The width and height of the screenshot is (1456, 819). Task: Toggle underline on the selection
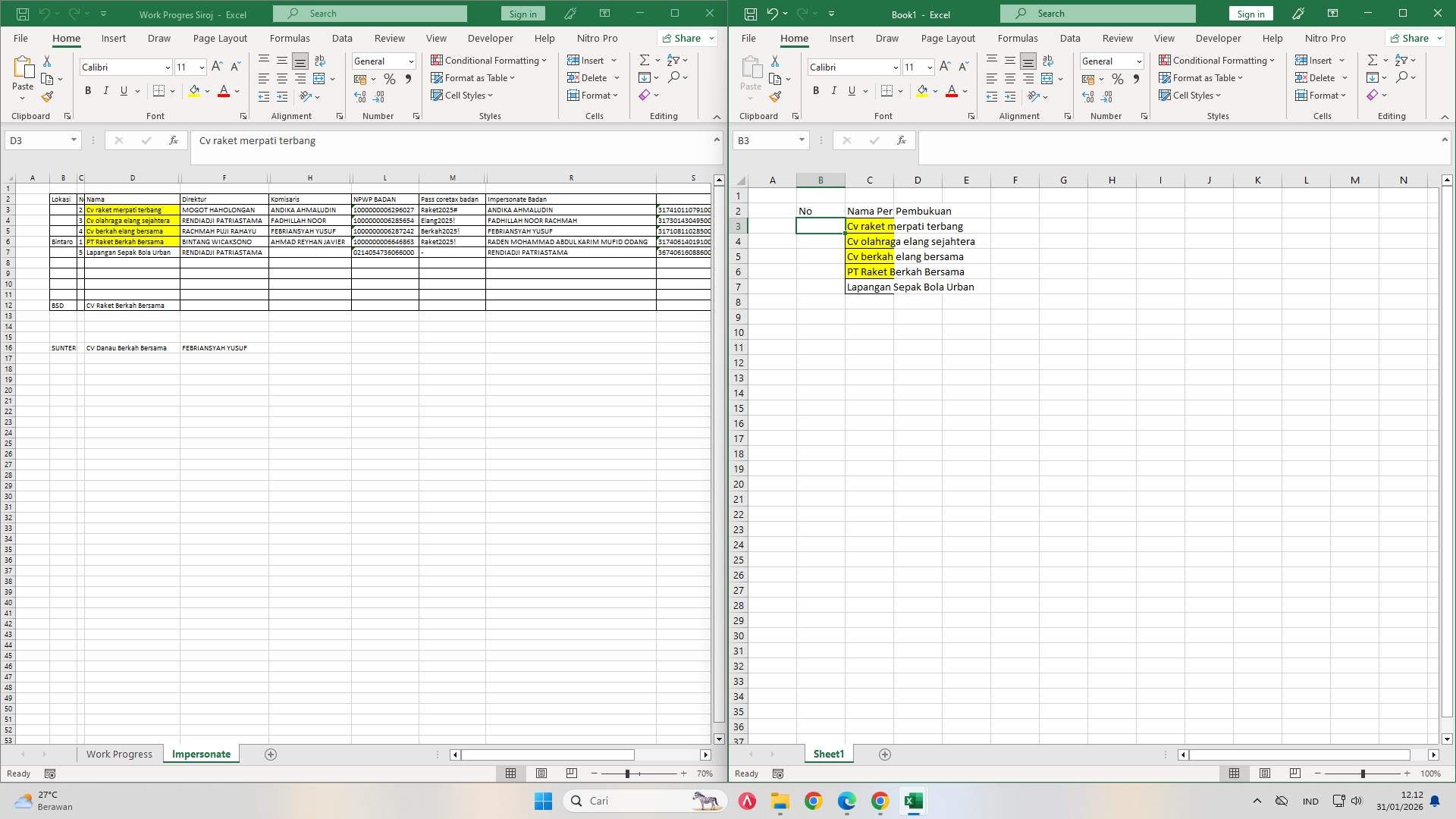[x=122, y=90]
